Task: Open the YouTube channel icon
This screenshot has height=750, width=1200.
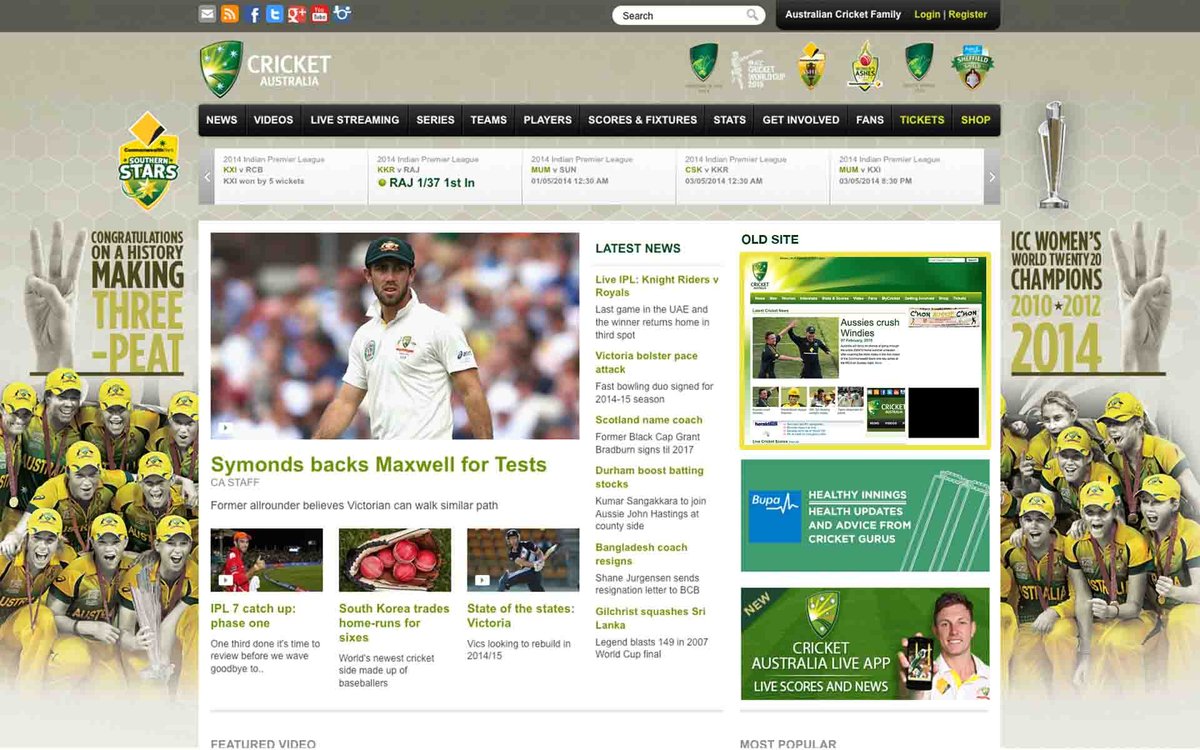Action: [x=320, y=14]
